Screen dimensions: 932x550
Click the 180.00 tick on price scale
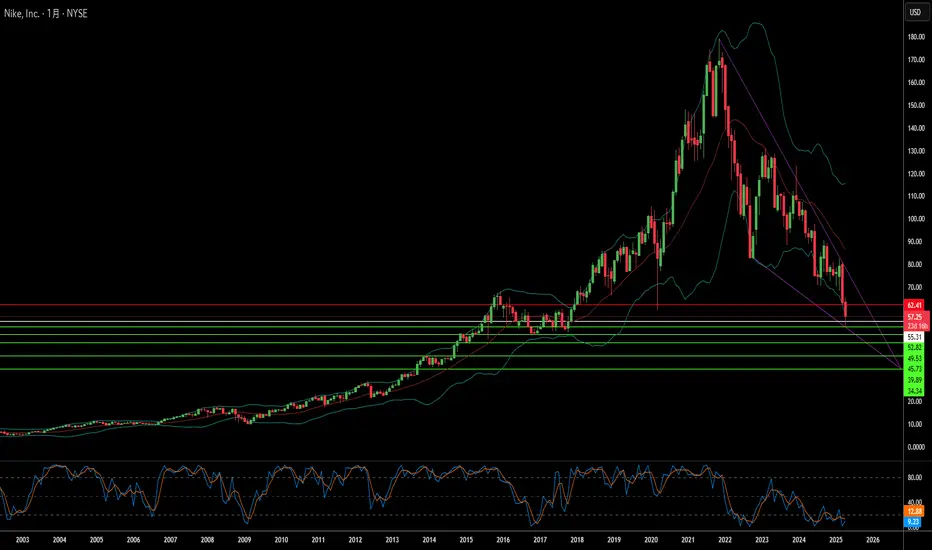point(916,37)
